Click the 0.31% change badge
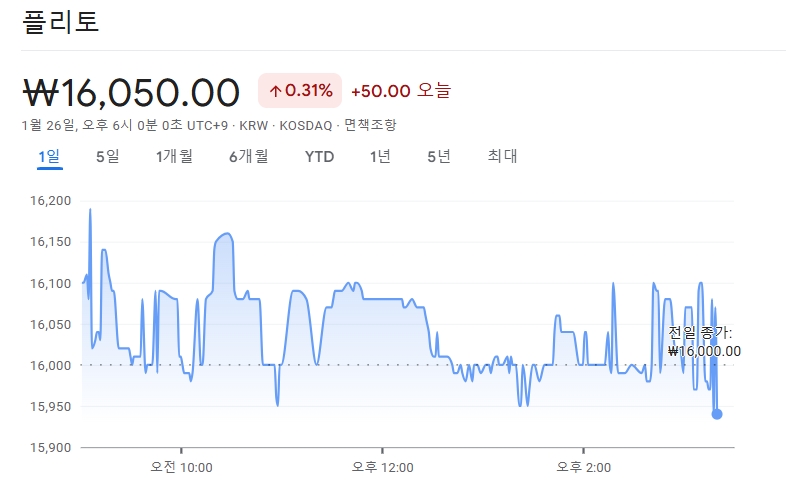Screen dimensions: 786x482 [300, 91]
